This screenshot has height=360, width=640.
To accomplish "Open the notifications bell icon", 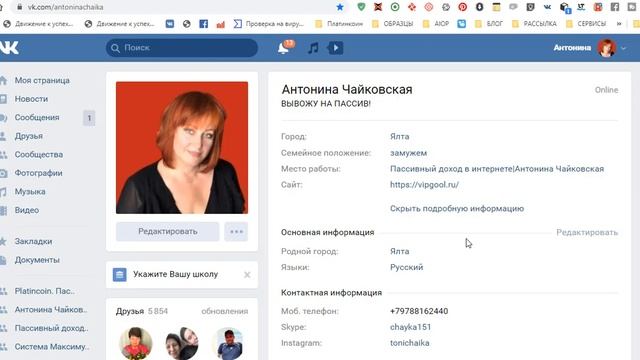I will point(283,48).
